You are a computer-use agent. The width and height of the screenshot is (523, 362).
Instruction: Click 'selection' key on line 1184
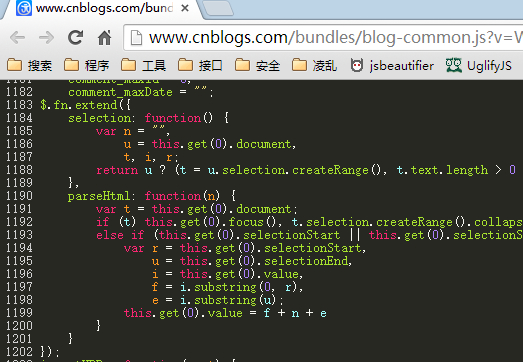(100, 118)
